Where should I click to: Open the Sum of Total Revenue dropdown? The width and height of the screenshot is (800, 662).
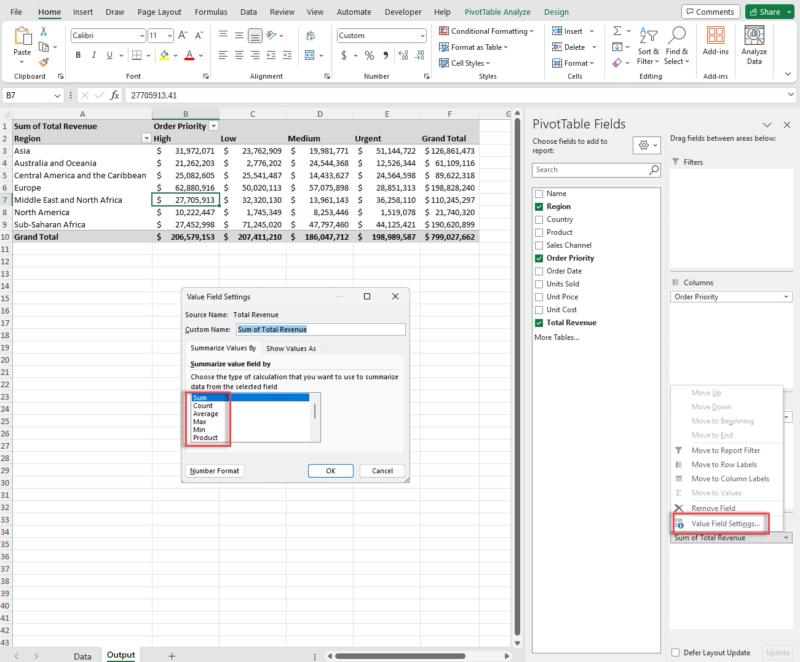tap(786, 538)
